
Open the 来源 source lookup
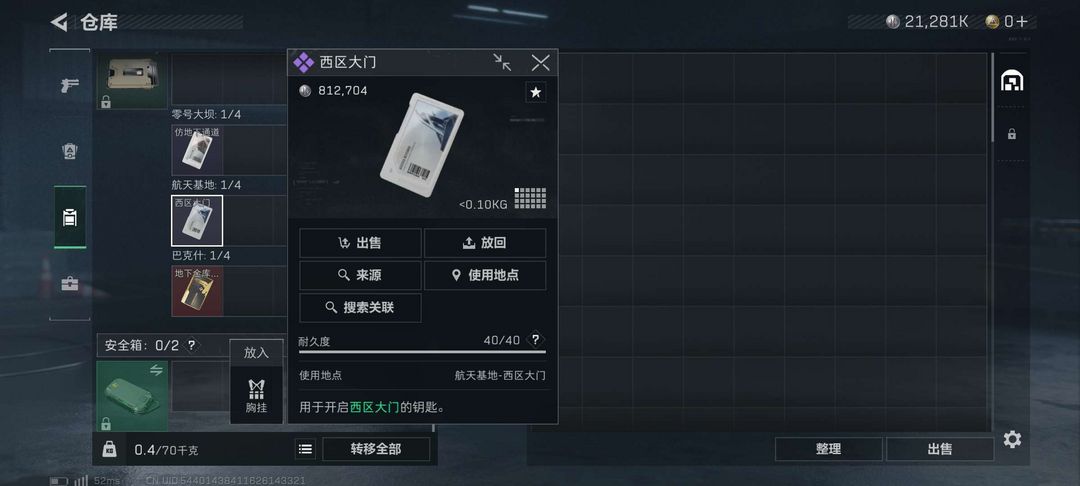[360, 275]
